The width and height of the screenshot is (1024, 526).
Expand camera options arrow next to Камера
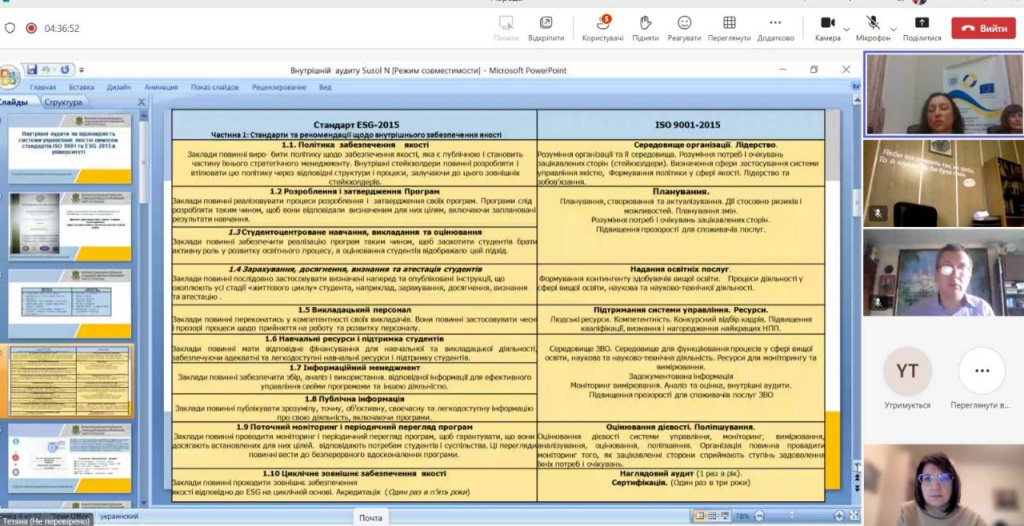tap(846, 29)
